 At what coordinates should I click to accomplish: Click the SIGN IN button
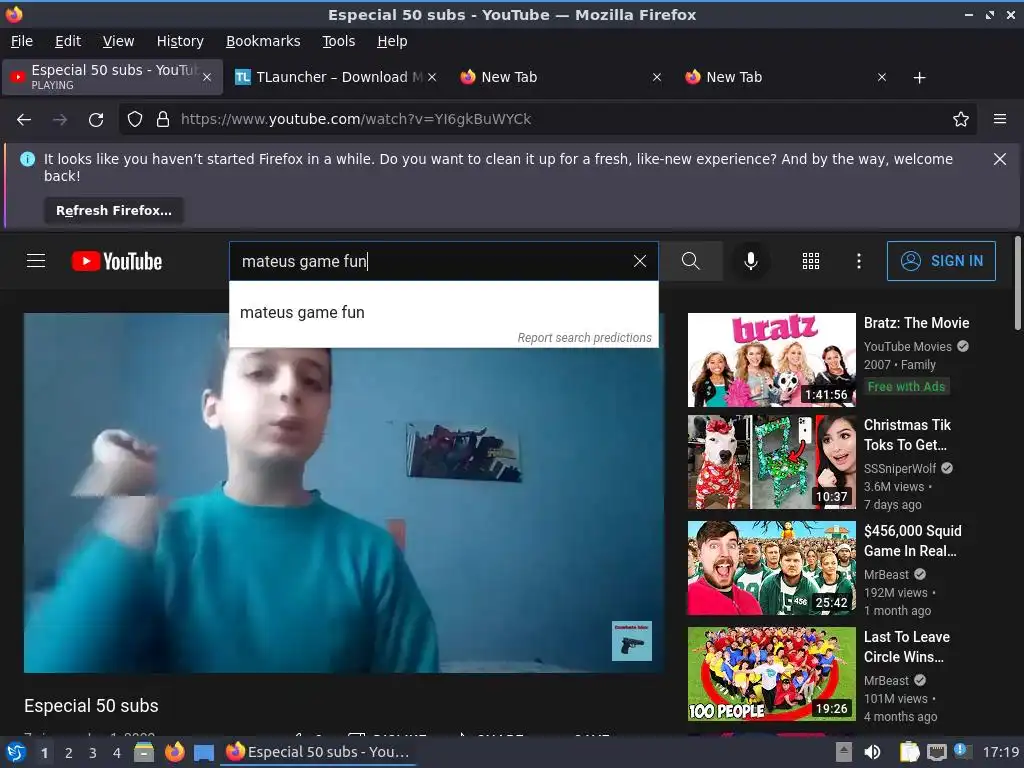click(x=941, y=261)
